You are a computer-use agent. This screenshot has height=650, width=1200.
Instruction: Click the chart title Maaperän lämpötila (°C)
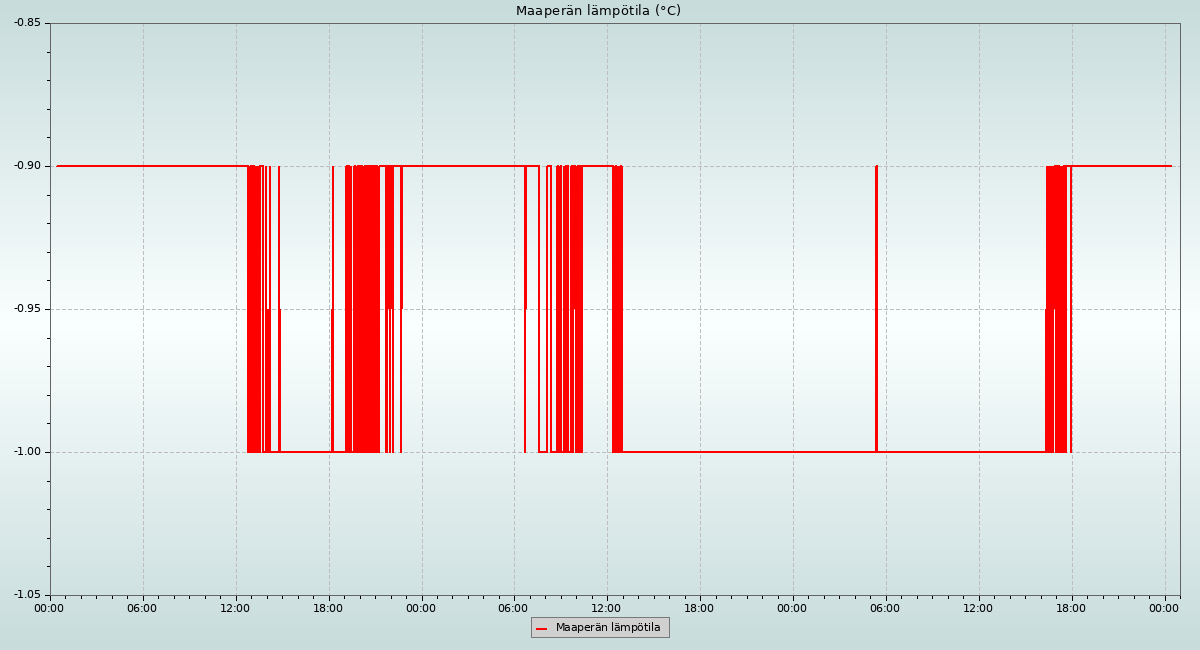click(598, 11)
